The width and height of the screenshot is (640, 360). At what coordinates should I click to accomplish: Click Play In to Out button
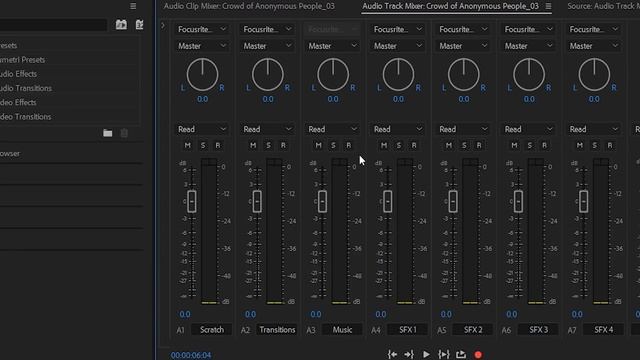click(x=443, y=354)
